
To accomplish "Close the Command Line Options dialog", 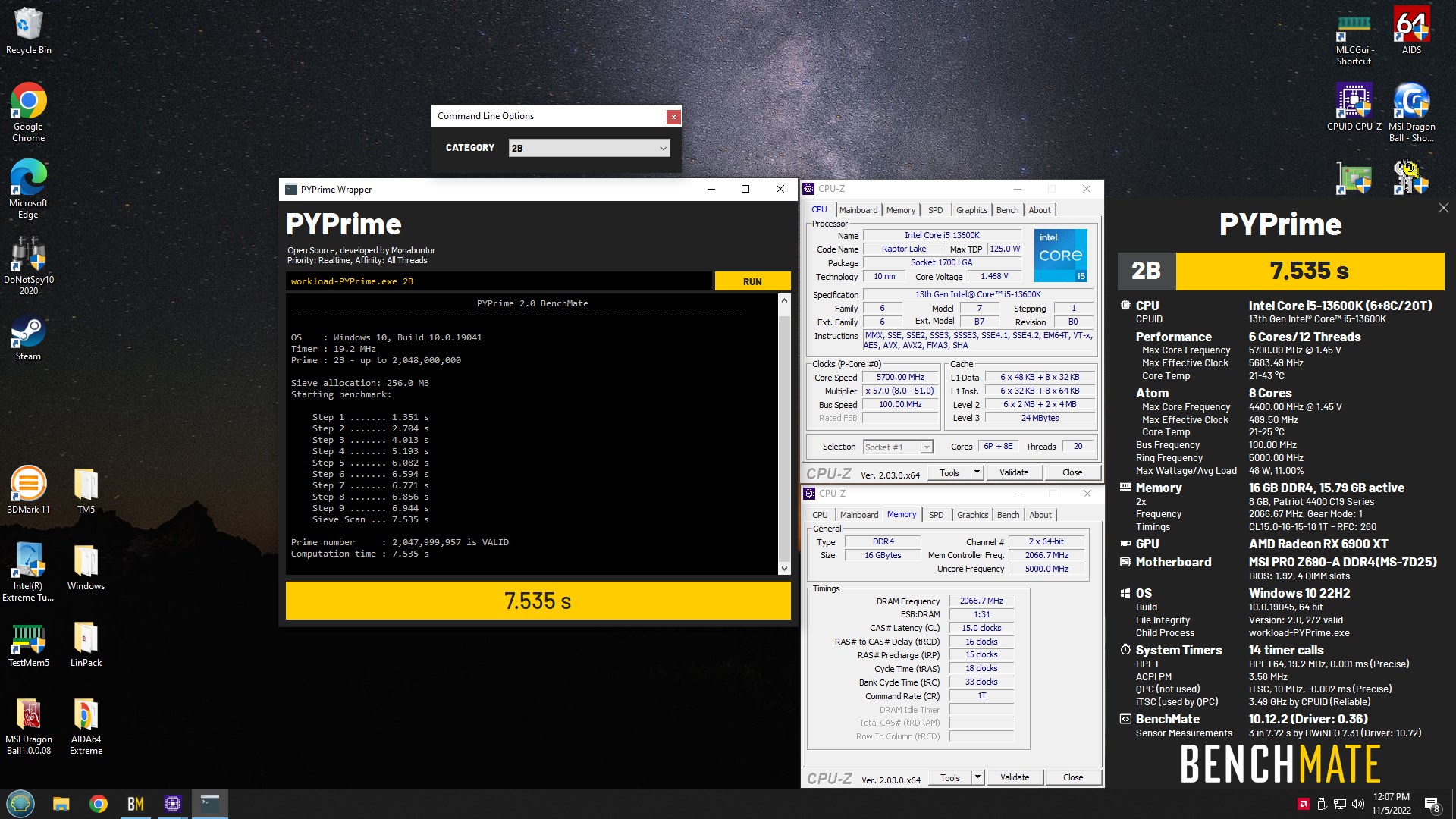I will pos(673,117).
